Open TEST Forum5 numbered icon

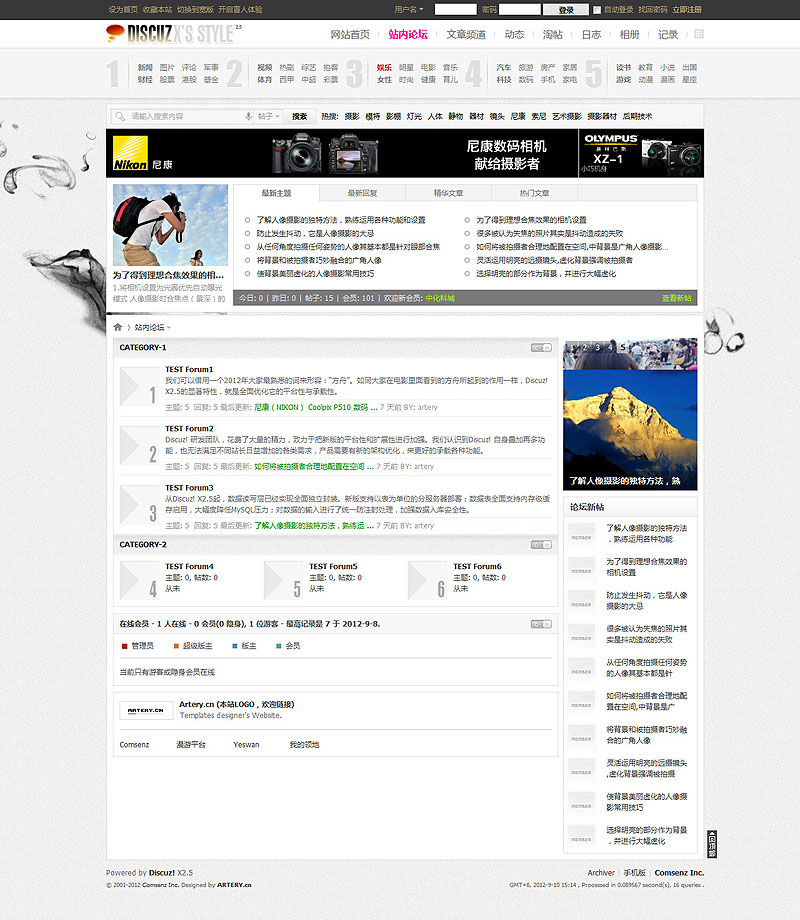(x=283, y=580)
